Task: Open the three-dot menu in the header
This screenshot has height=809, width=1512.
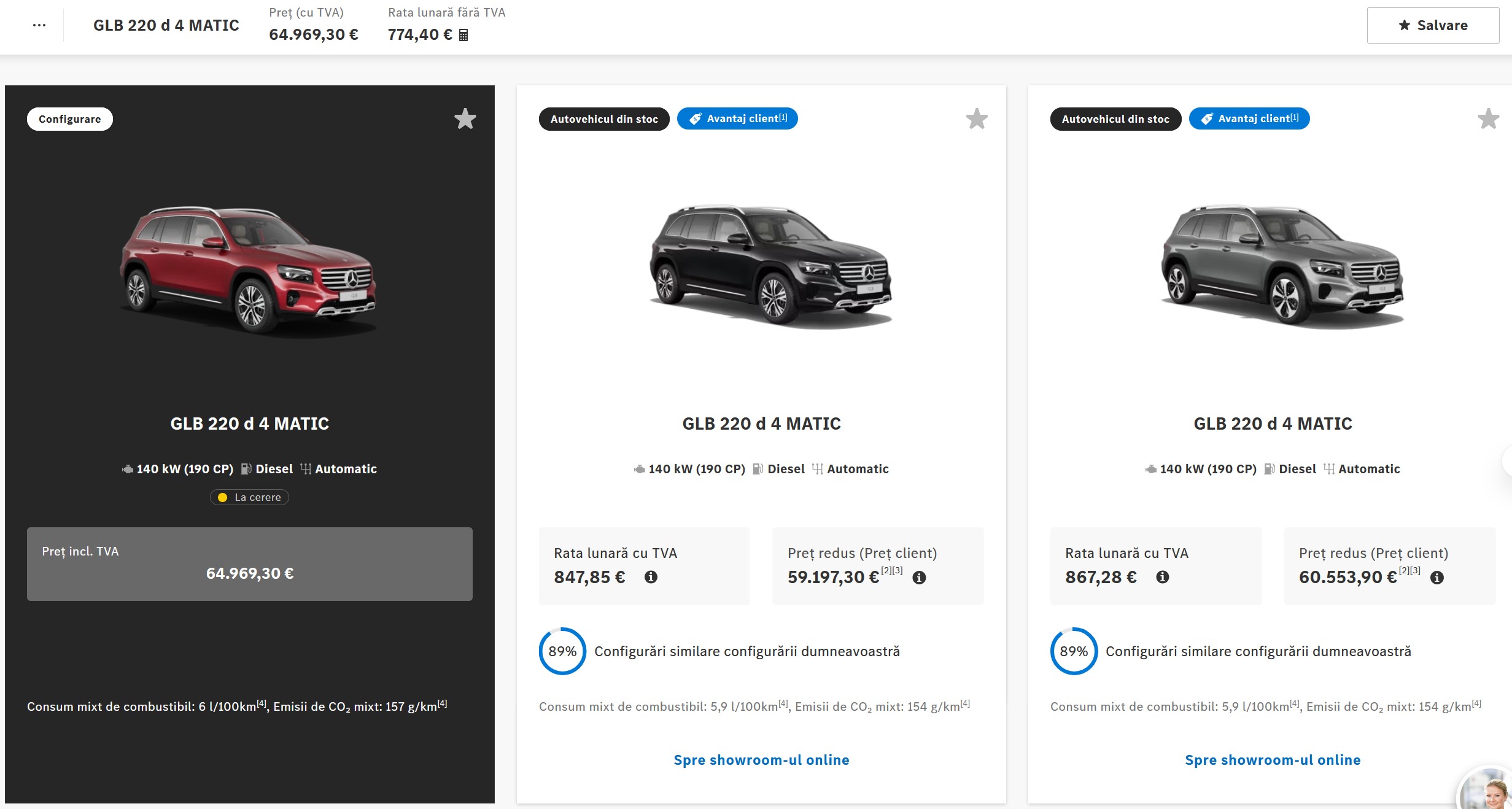Action: [39, 25]
